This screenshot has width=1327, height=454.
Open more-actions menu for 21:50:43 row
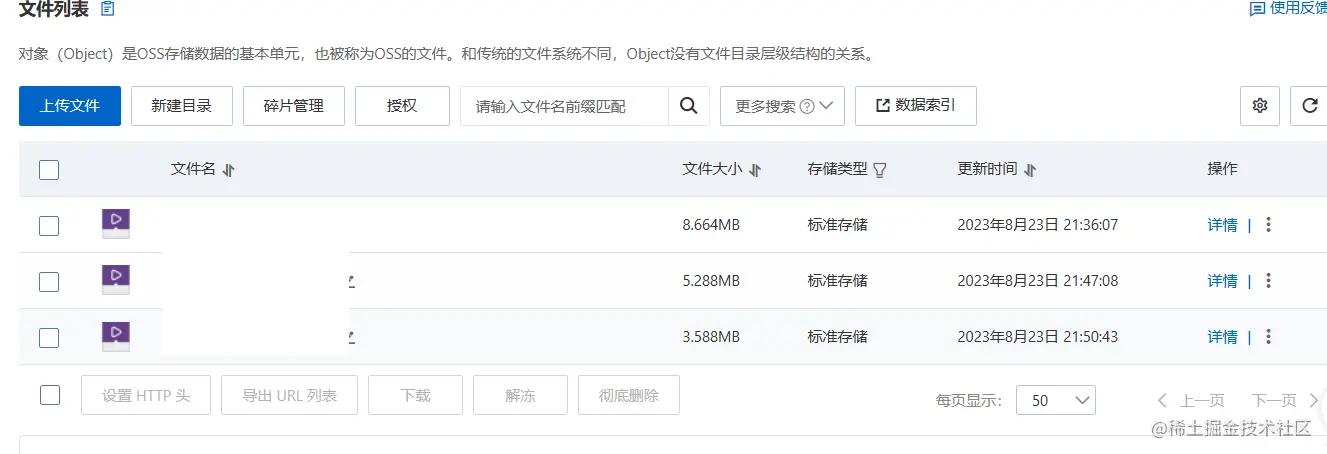pyautogui.click(x=1268, y=337)
